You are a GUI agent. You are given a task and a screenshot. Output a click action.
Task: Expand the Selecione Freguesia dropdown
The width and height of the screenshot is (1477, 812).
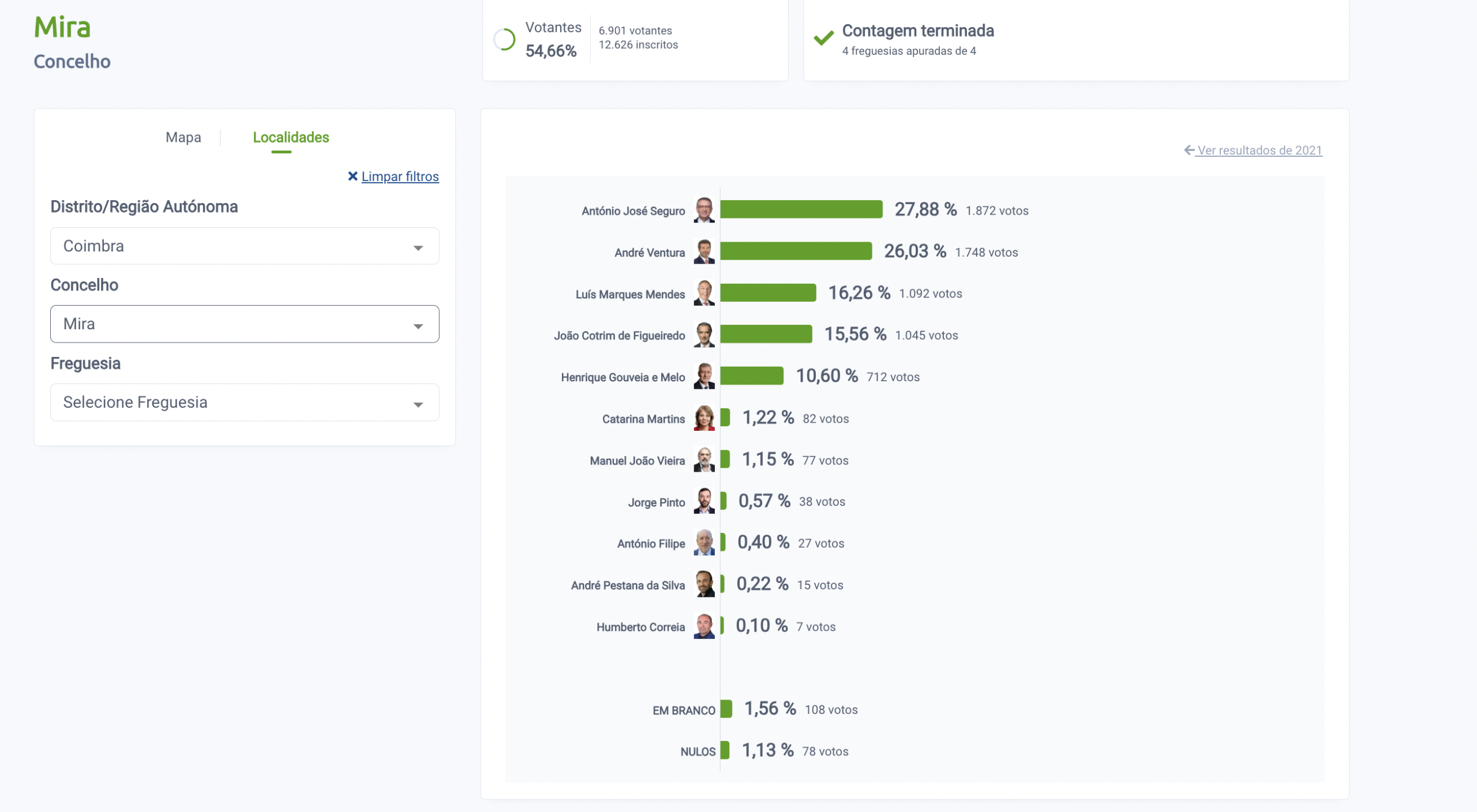pyautogui.click(x=245, y=403)
